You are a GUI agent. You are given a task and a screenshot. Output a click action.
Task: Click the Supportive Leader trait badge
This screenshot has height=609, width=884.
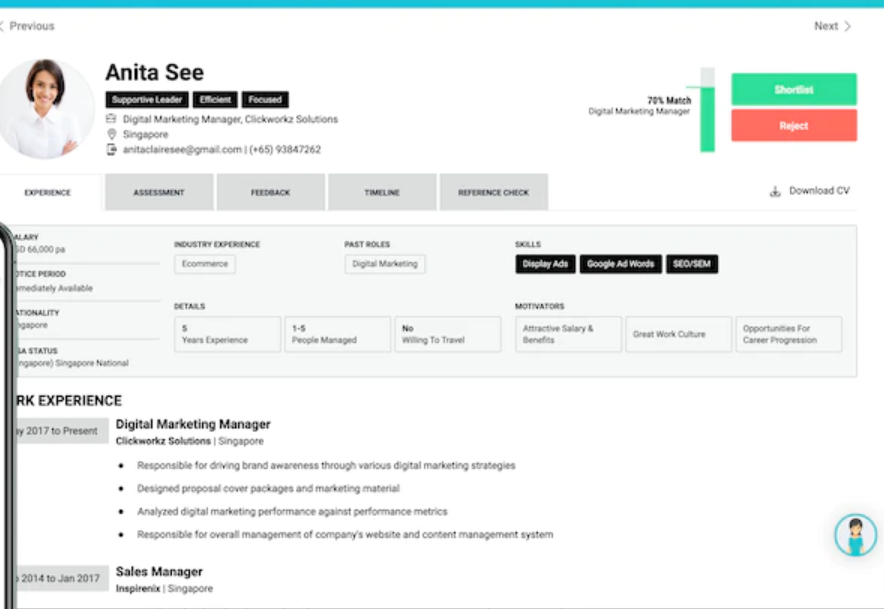point(147,100)
